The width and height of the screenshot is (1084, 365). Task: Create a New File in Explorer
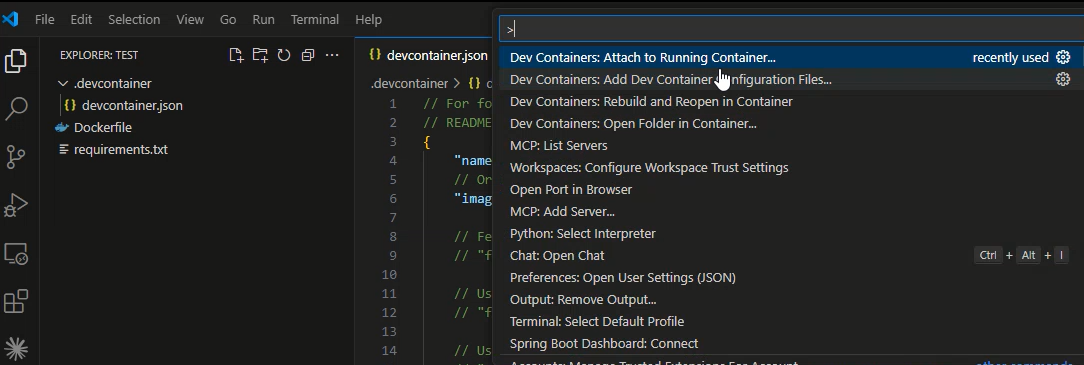click(x=236, y=55)
